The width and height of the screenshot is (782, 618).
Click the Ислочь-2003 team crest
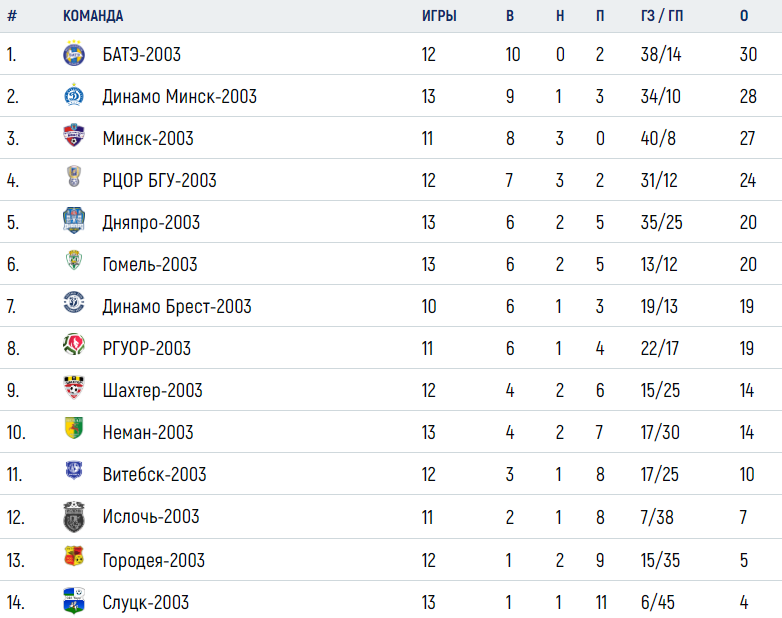coord(74,517)
